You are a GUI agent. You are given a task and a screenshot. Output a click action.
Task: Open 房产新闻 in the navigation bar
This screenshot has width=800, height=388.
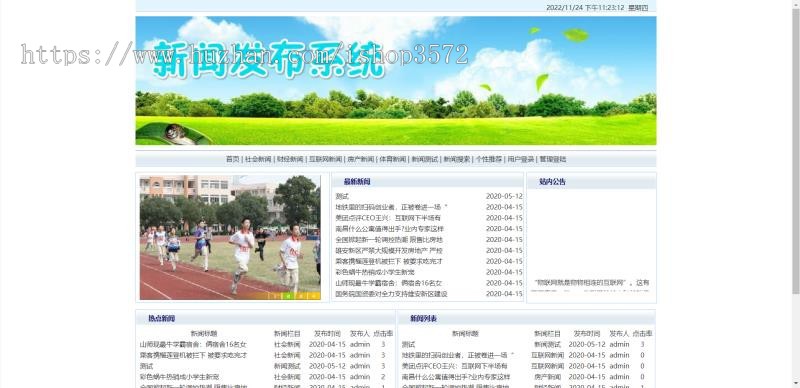[361, 159]
